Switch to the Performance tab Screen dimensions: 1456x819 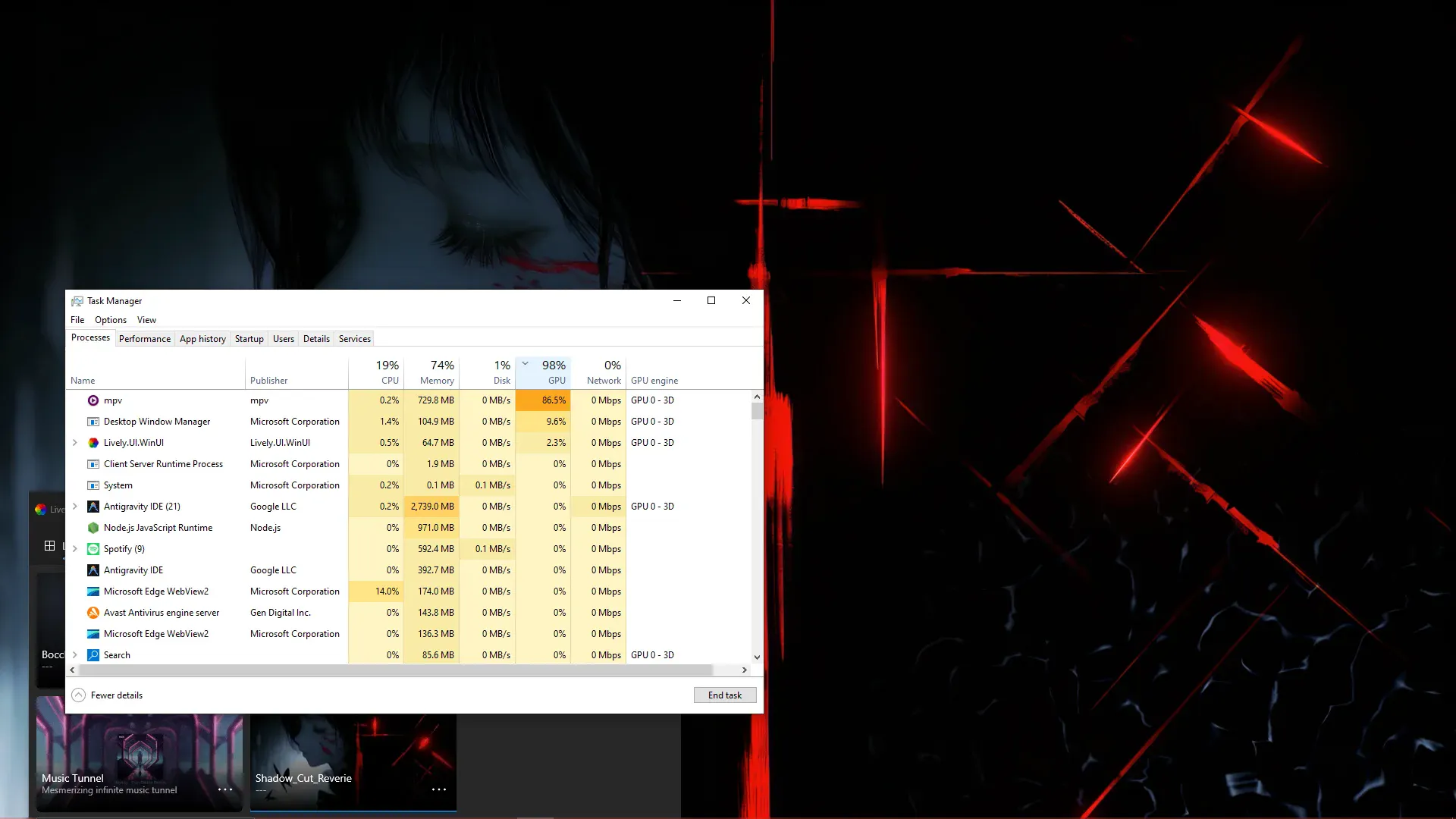click(145, 339)
